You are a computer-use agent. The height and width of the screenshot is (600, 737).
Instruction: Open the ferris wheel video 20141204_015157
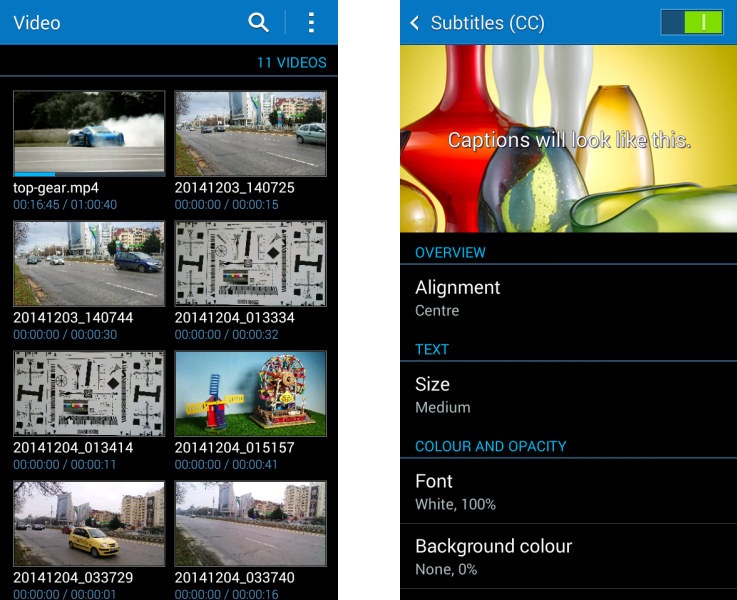pos(251,393)
